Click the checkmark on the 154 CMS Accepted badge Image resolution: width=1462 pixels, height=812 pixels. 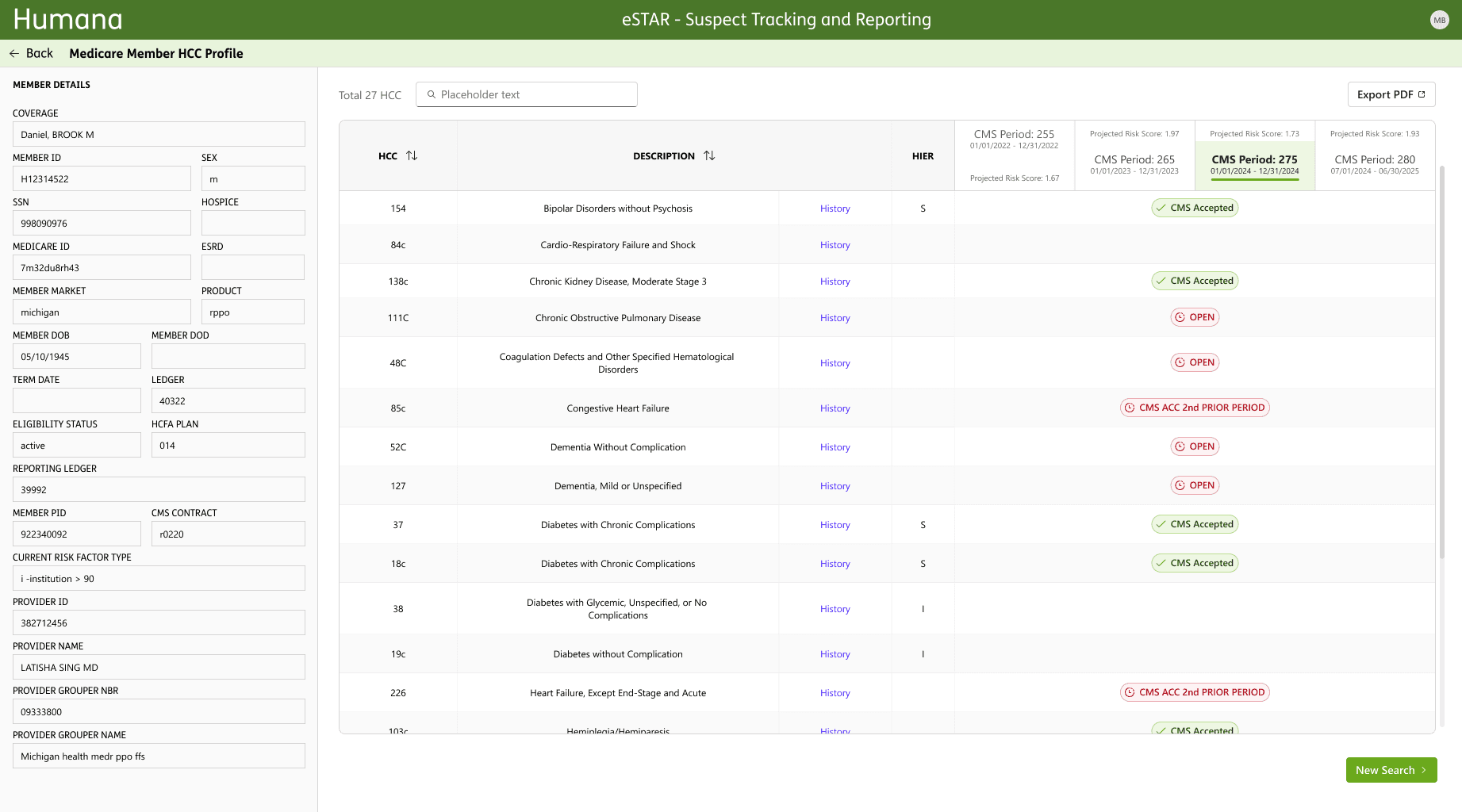tap(1161, 208)
